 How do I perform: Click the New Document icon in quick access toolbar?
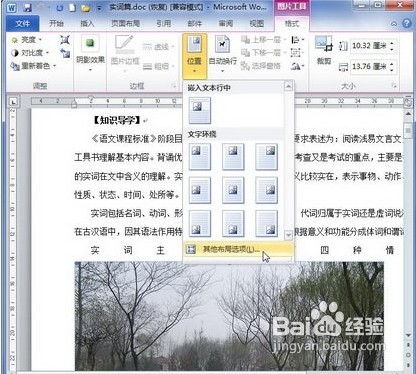pyautogui.click(x=72, y=8)
